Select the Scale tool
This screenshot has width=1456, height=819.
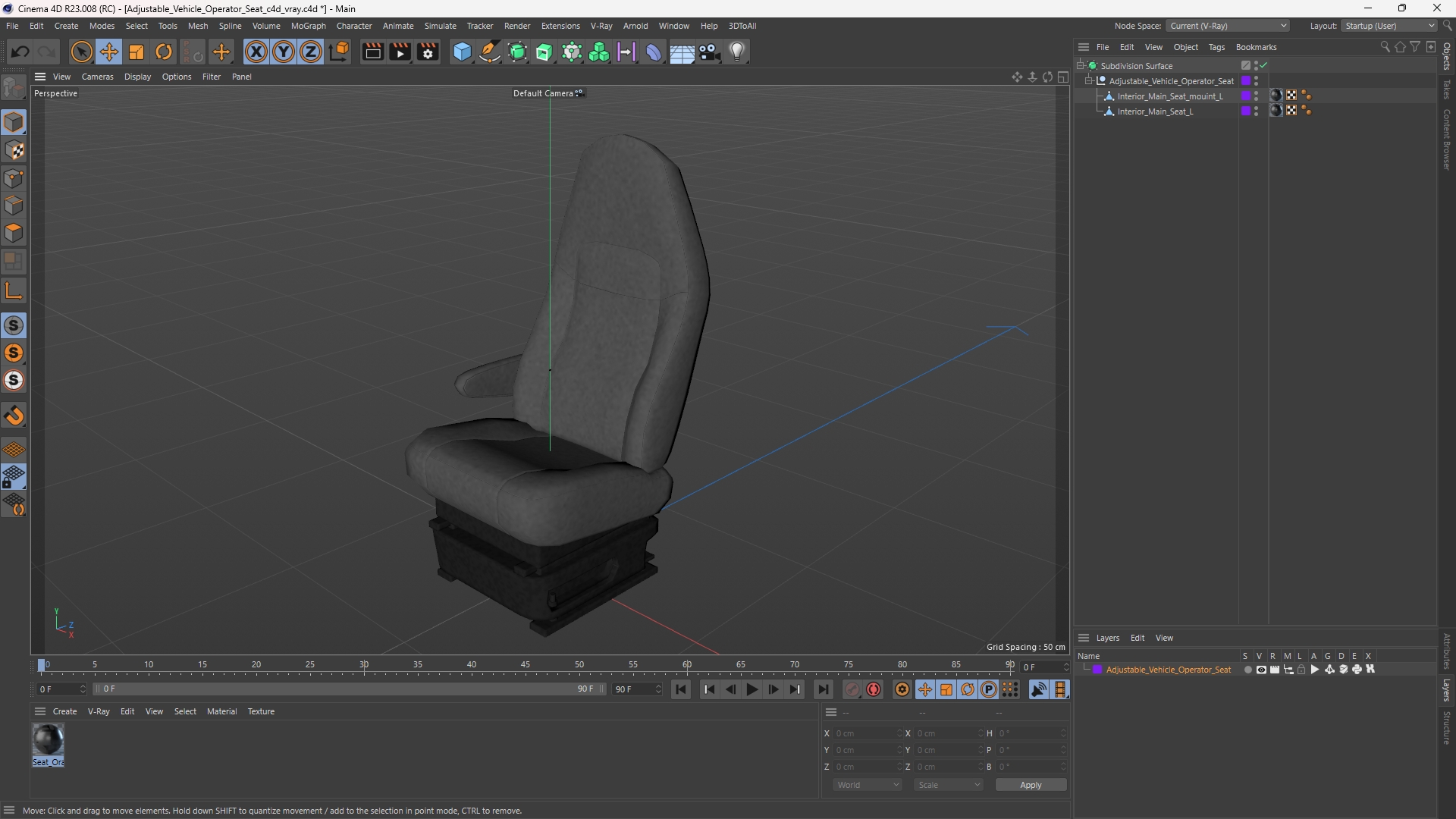tap(136, 52)
